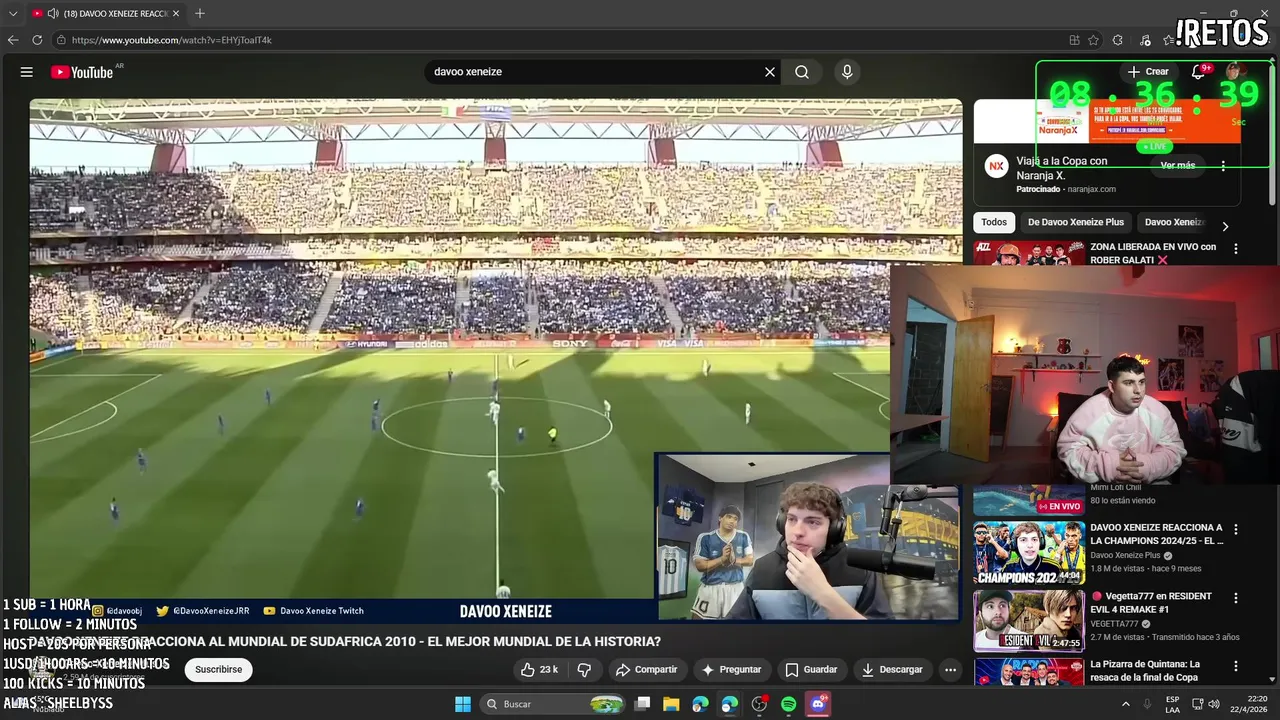Open volume control in system tray
The width and height of the screenshot is (1280, 720).
click(1214, 704)
